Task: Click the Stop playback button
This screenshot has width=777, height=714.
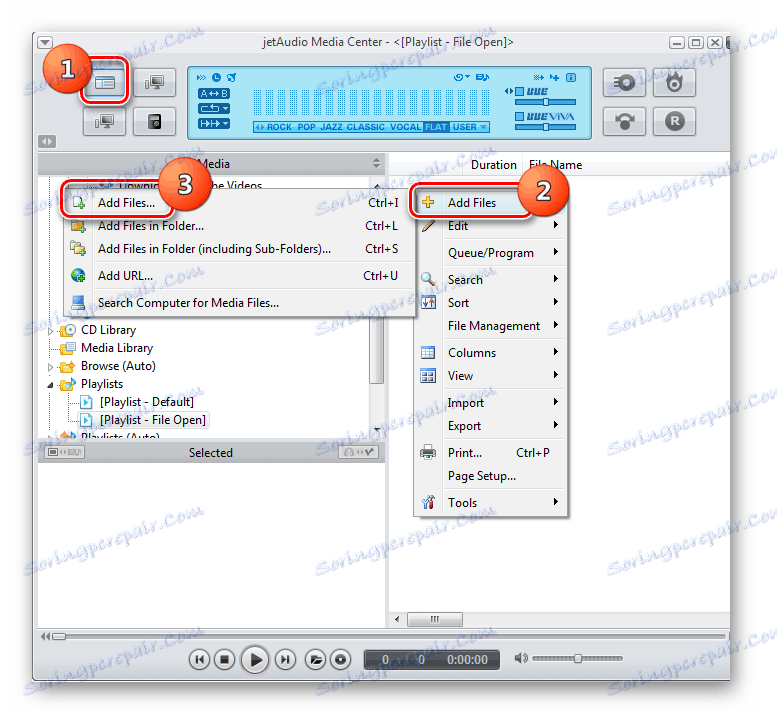Action: pyautogui.click(x=224, y=659)
